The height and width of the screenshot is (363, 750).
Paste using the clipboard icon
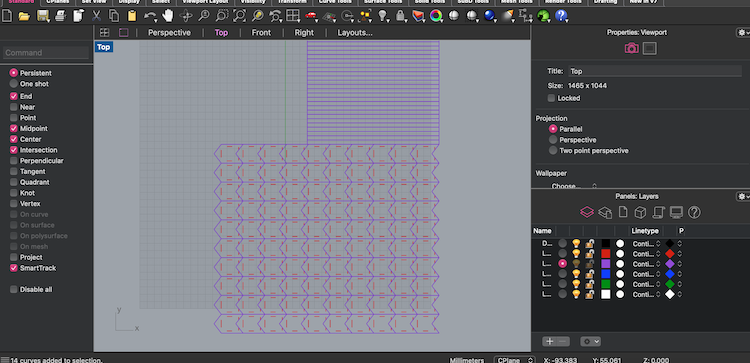(132, 16)
